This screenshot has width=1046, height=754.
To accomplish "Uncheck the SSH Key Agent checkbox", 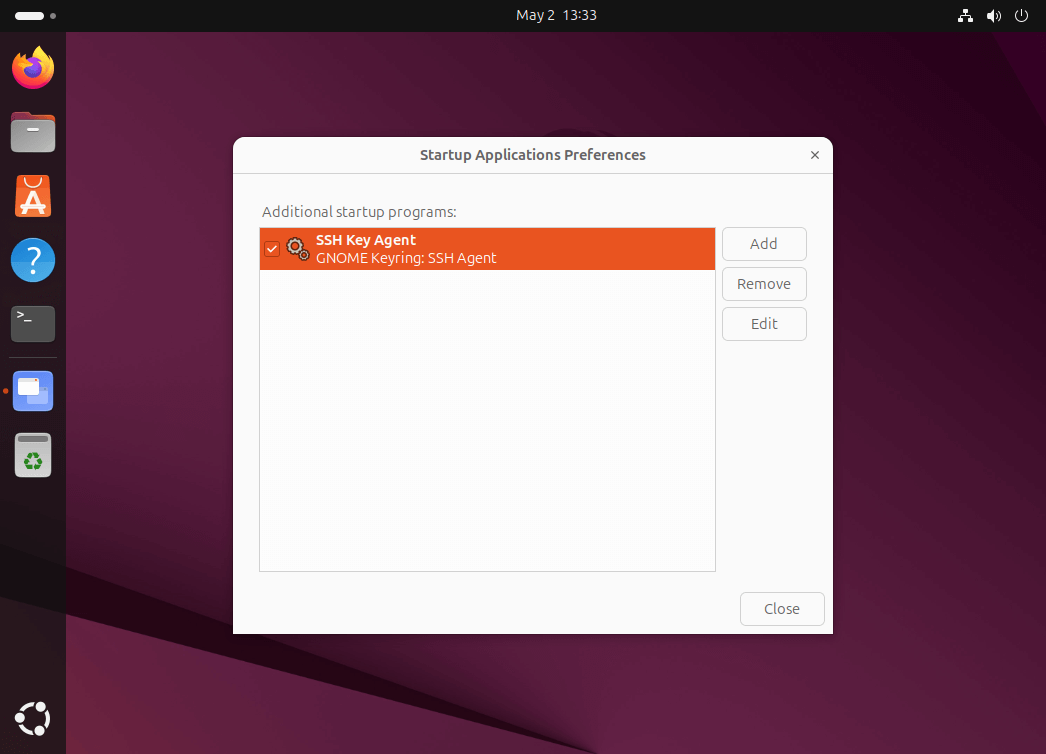I will point(272,249).
